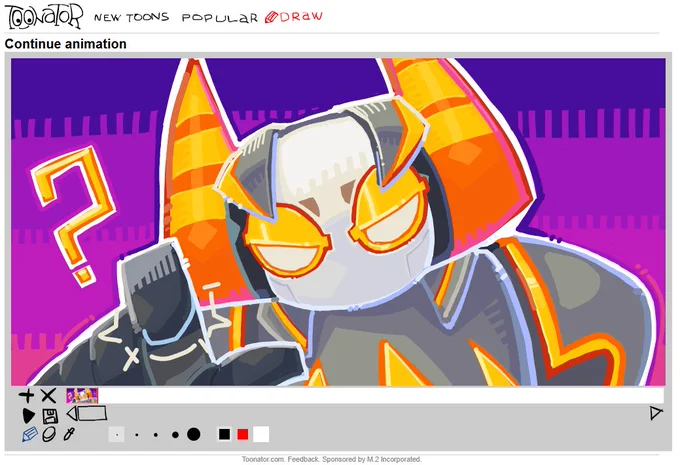Screen dimensions: 680x465
Task: Select the first frame thumbnail
Action: click(82, 396)
